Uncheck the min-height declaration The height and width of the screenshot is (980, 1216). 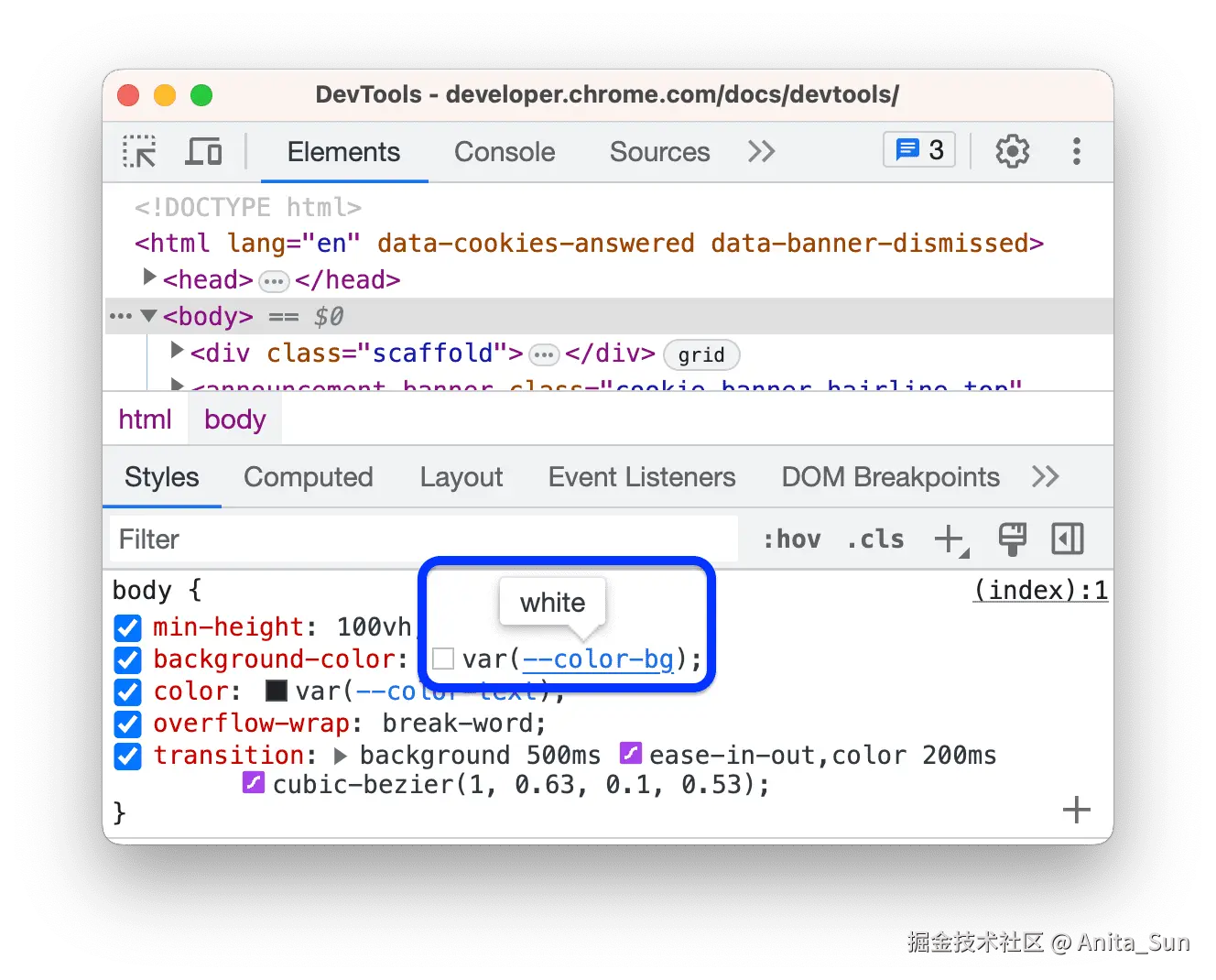tap(128, 628)
